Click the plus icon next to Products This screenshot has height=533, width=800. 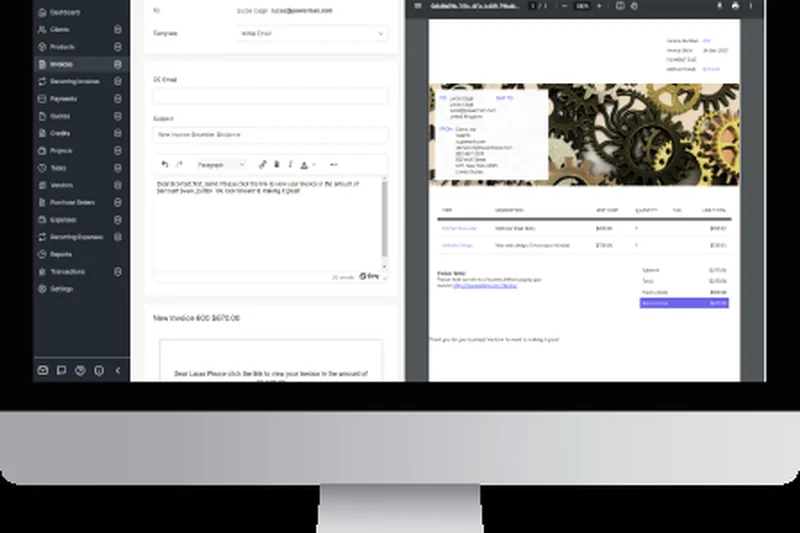118,47
